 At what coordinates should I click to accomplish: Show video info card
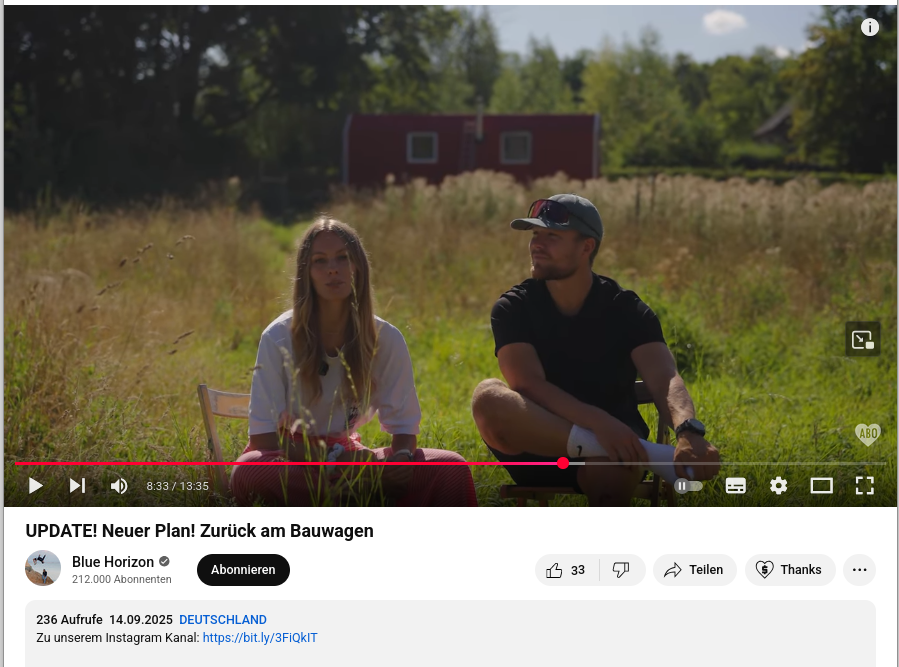coord(869,27)
